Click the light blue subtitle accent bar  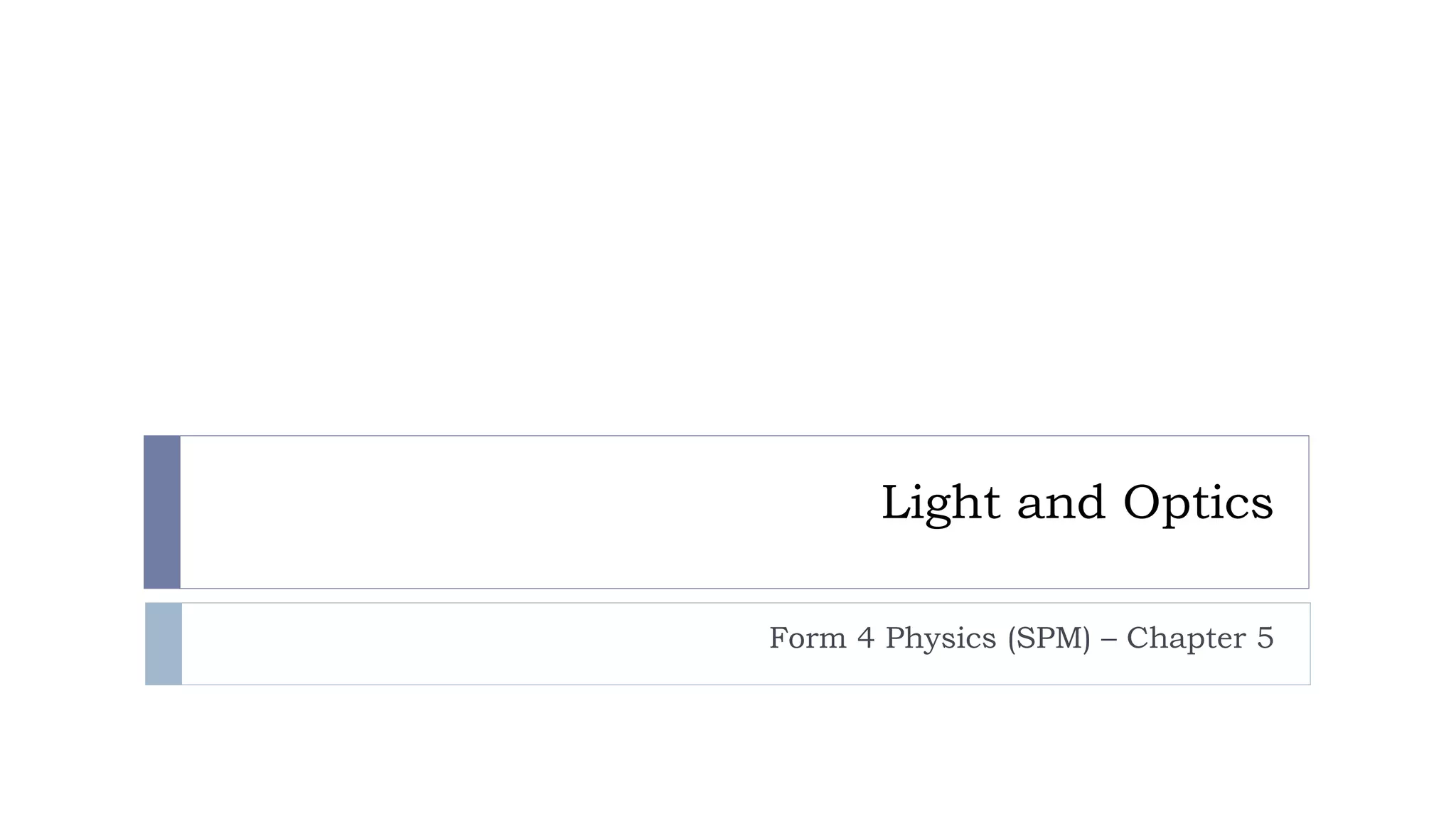pyautogui.click(x=164, y=644)
